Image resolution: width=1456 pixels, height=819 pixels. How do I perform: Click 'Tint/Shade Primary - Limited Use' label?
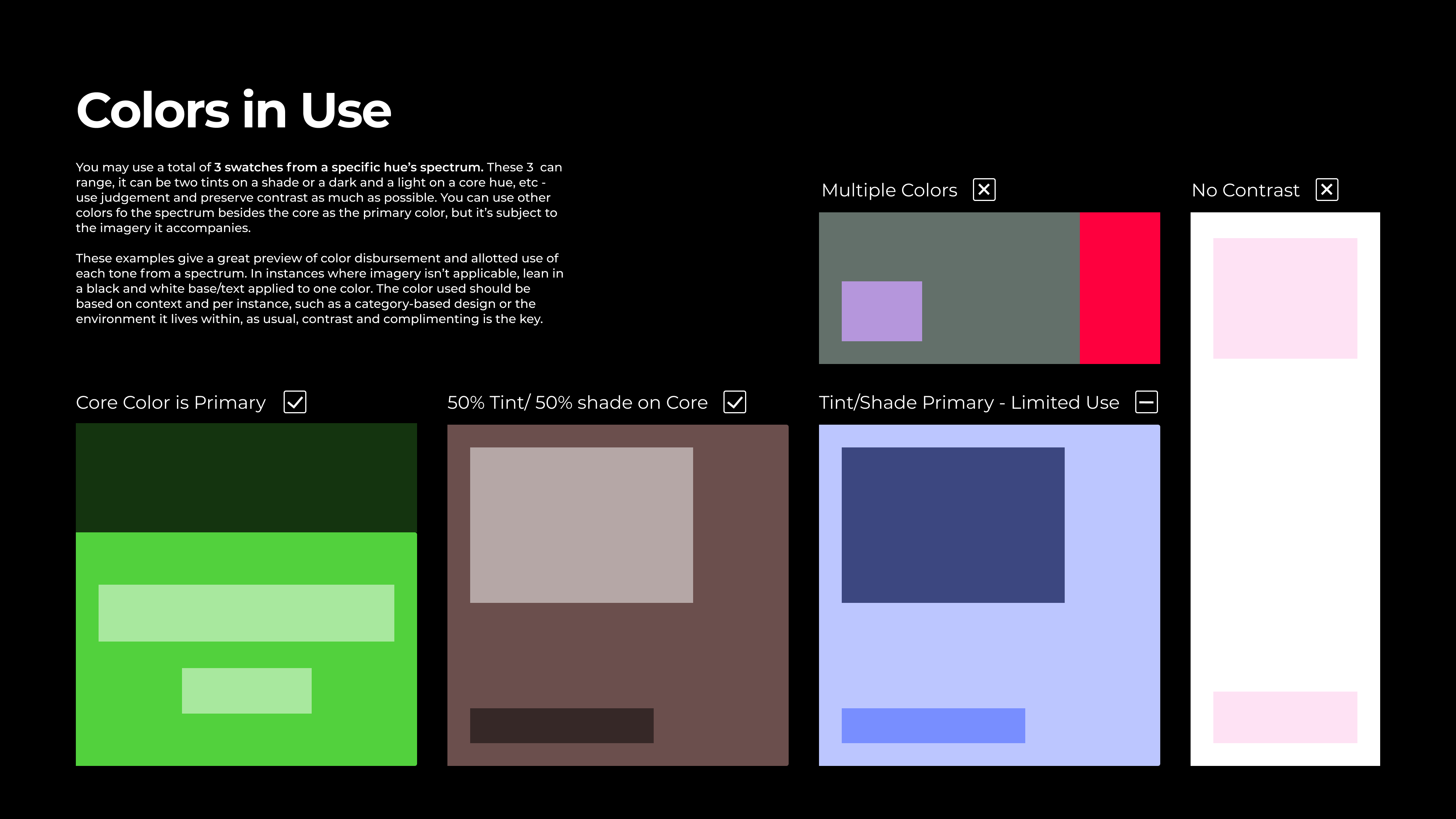click(x=969, y=402)
